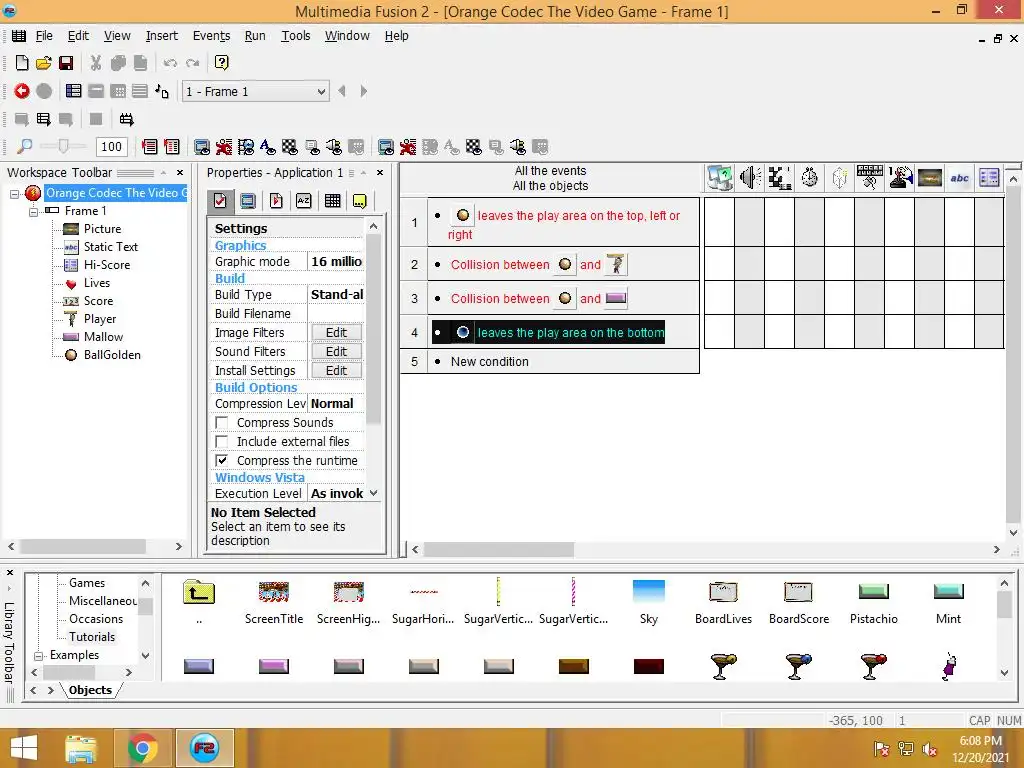Viewport: 1024px width, 768px height.
Task: Select the leaves play area bottom condition
Action: 549,332
